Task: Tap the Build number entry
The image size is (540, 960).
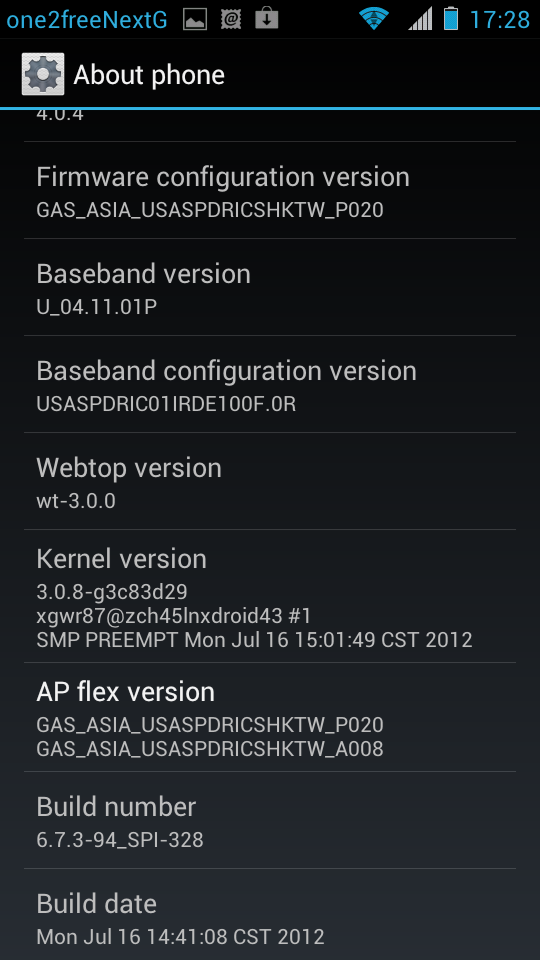Action: 270,820
